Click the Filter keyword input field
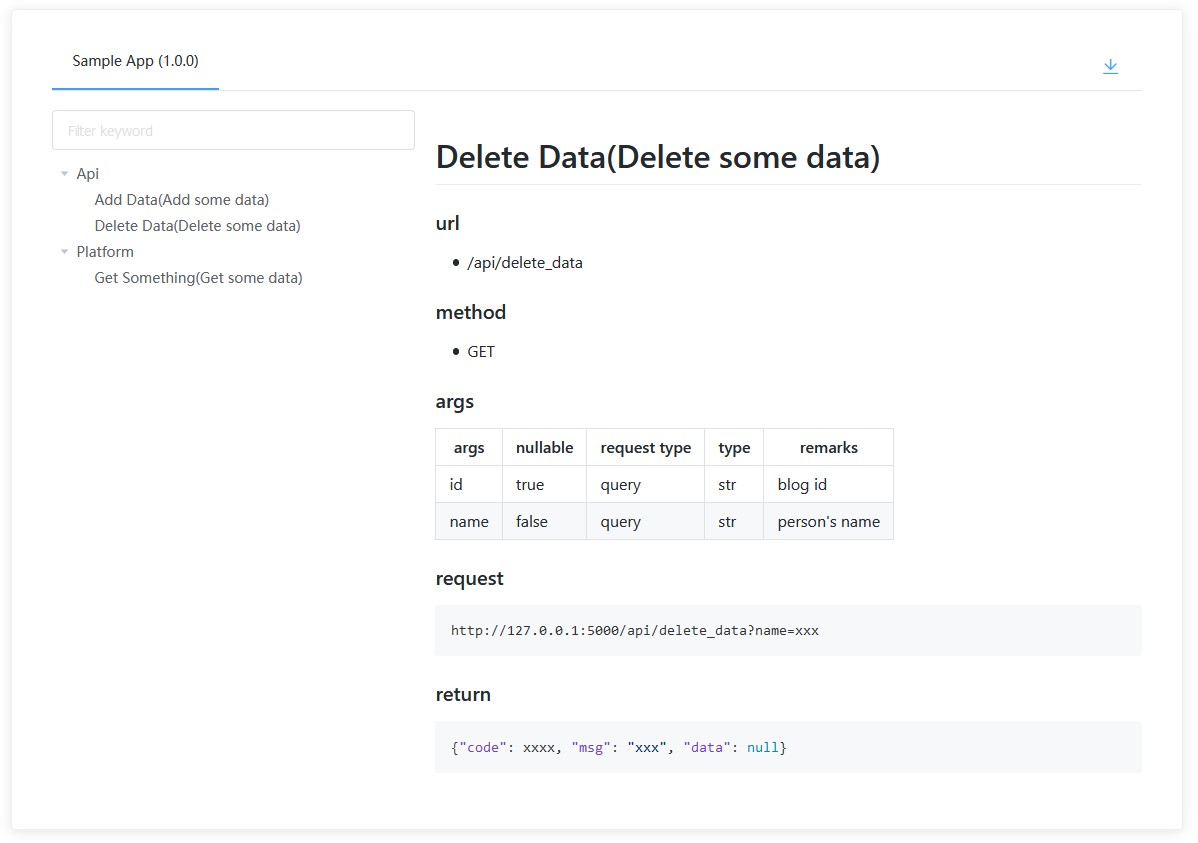This screenshot has height=843, width=1198. [x=233, y=131]
